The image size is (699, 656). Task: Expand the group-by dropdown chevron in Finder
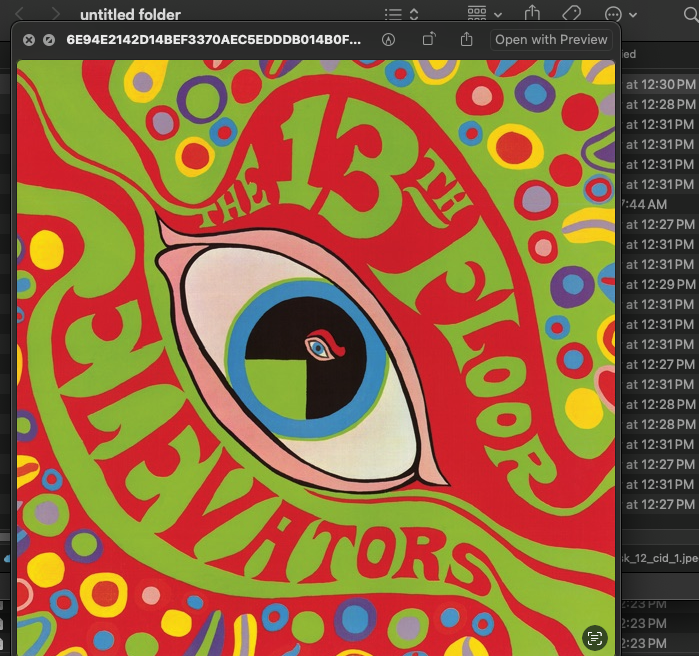498,15
